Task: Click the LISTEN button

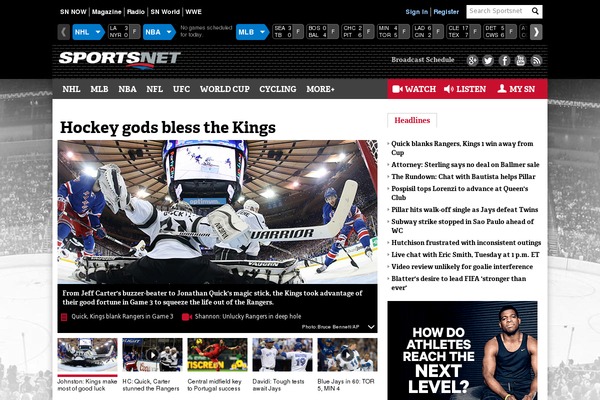Action: coord(465,89)
